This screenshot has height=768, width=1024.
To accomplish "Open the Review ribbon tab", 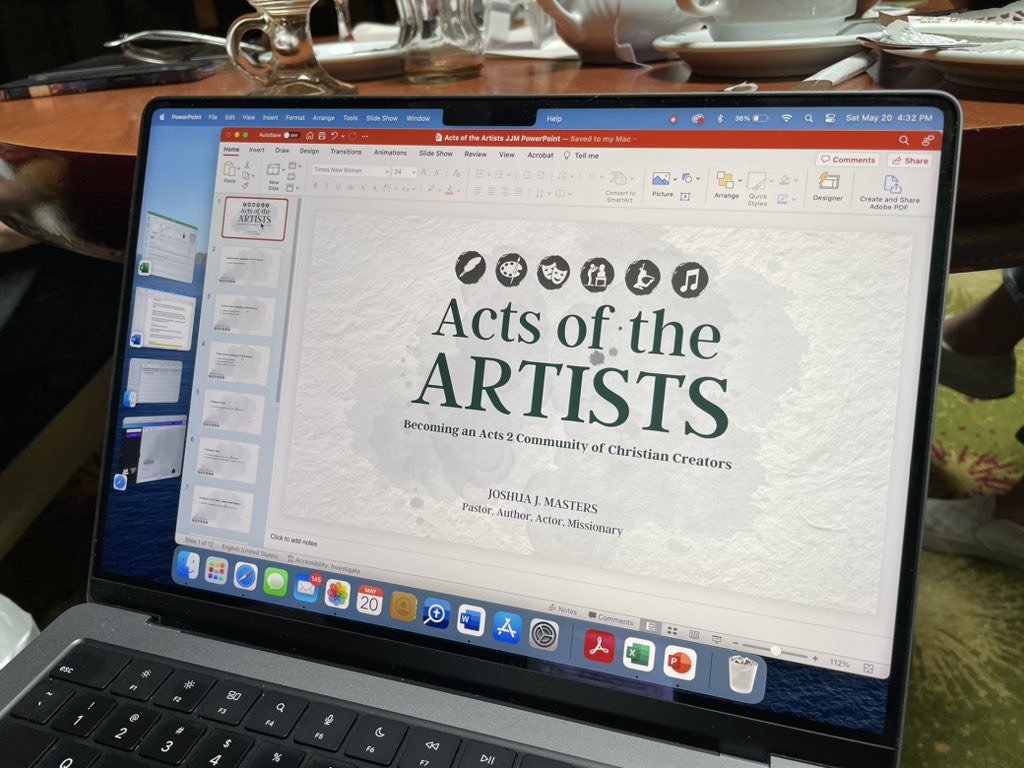I will coord(475,154).
